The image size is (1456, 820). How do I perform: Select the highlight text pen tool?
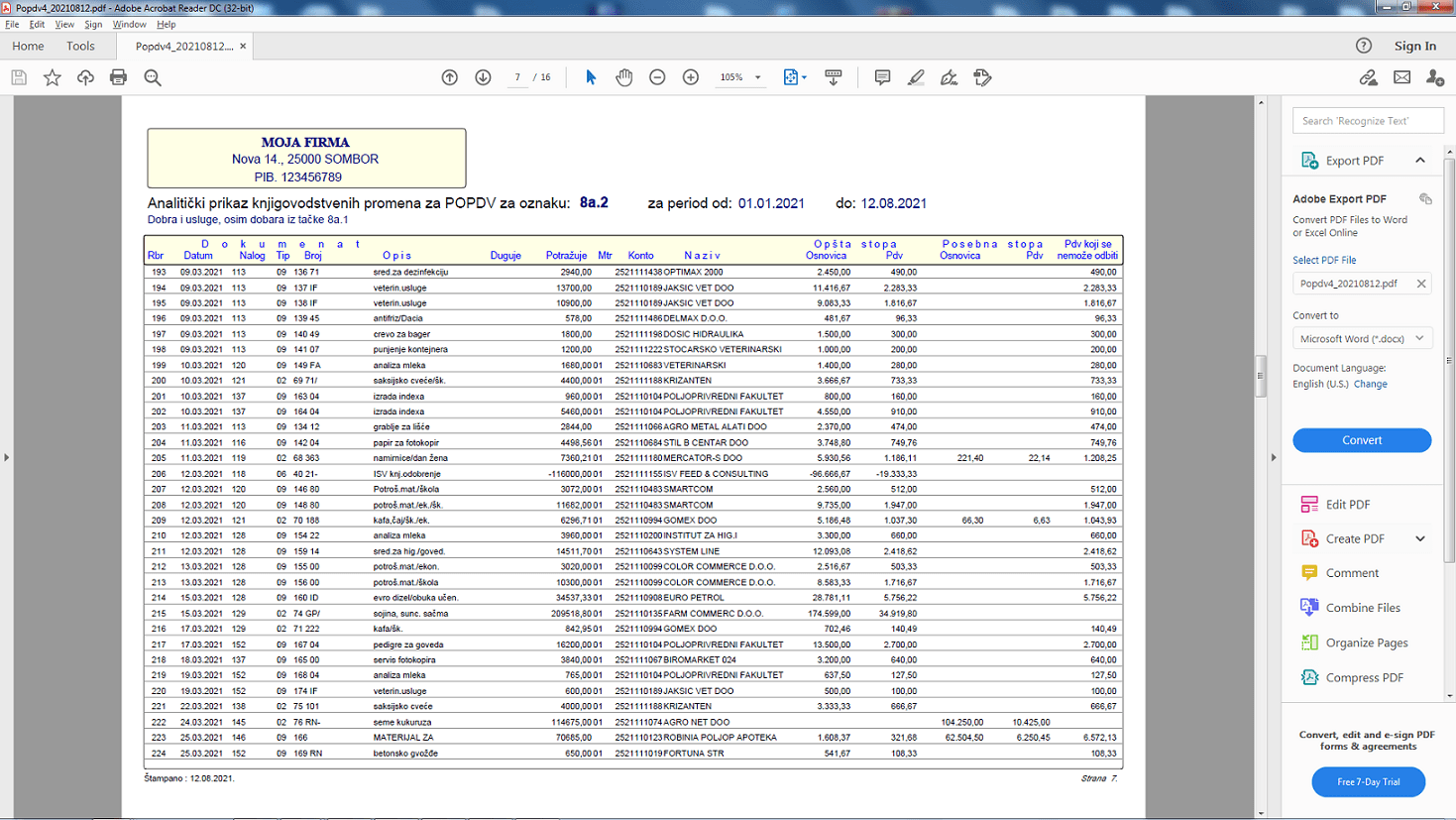coord(916,77)
